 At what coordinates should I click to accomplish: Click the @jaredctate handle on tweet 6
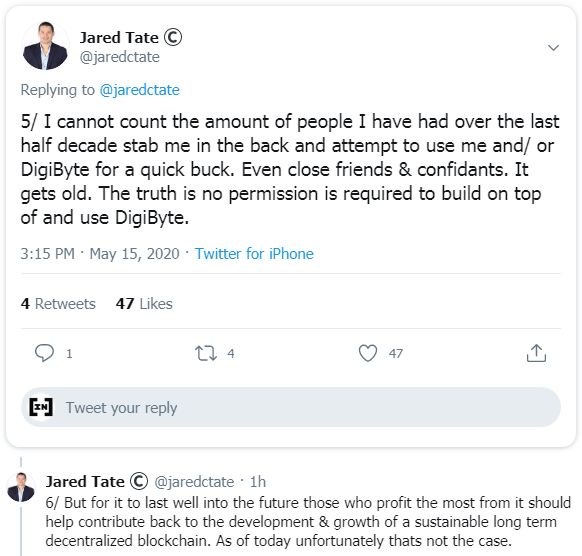pos(194,482)
